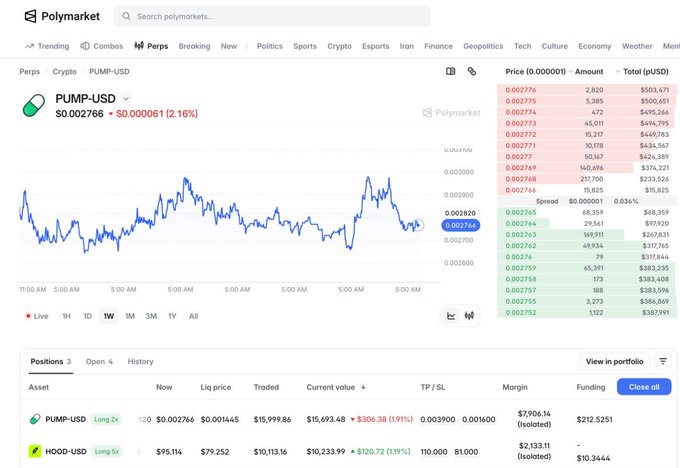Go to Breaking markets
680x468 pixels.
click(x=194, y=46)
